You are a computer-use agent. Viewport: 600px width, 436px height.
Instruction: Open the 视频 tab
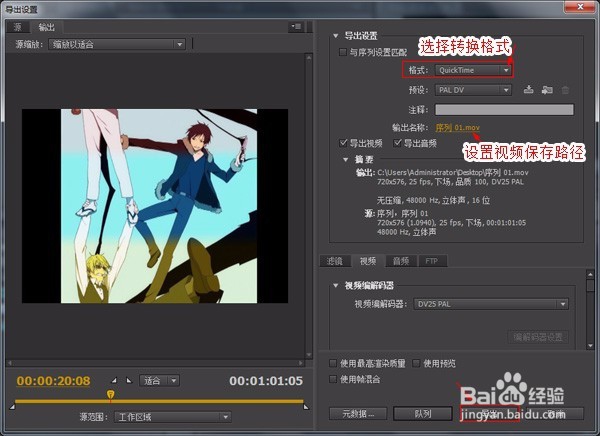coord(368,261)
